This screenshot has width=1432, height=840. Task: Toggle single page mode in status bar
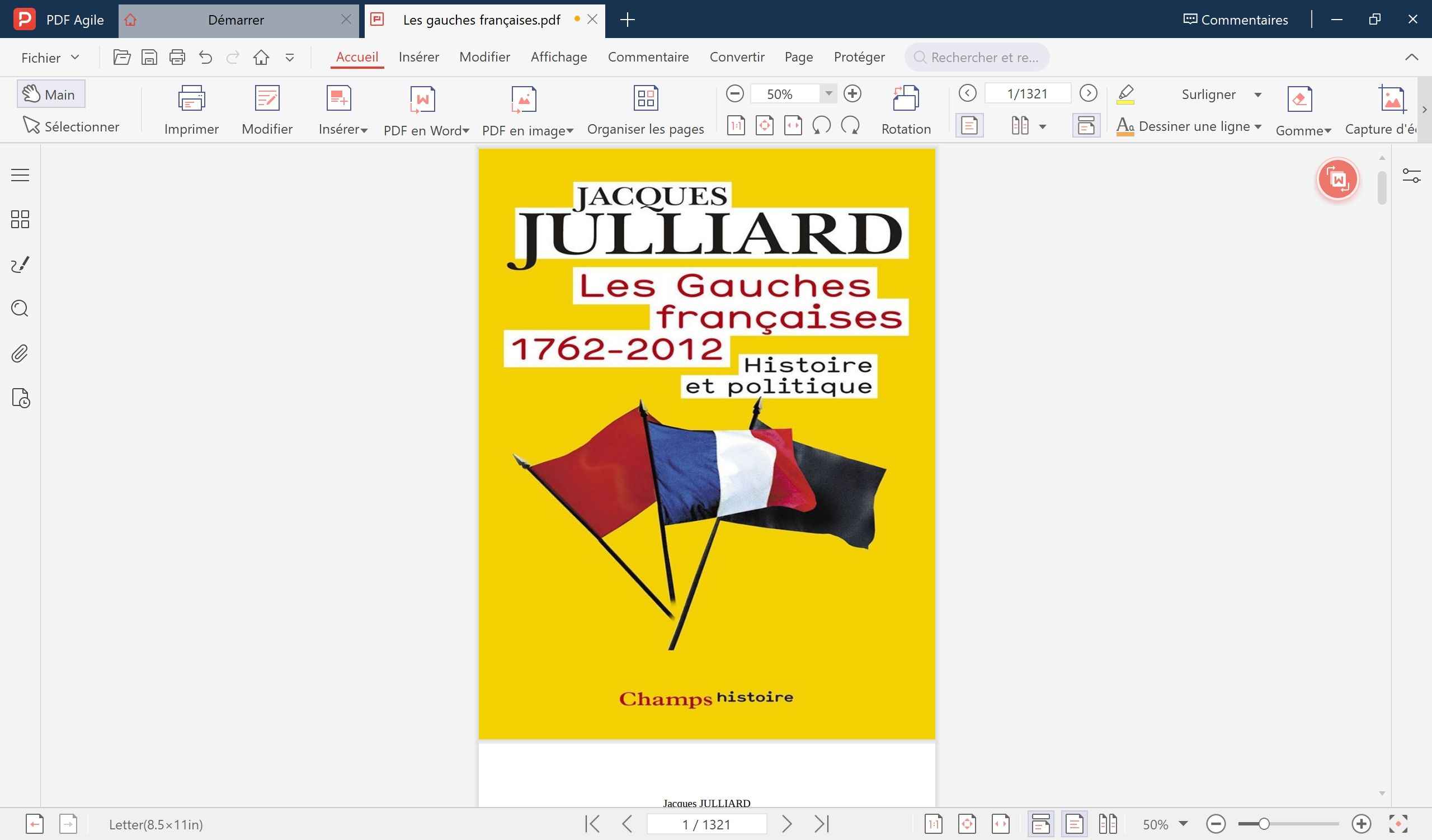pos(1074,824)
